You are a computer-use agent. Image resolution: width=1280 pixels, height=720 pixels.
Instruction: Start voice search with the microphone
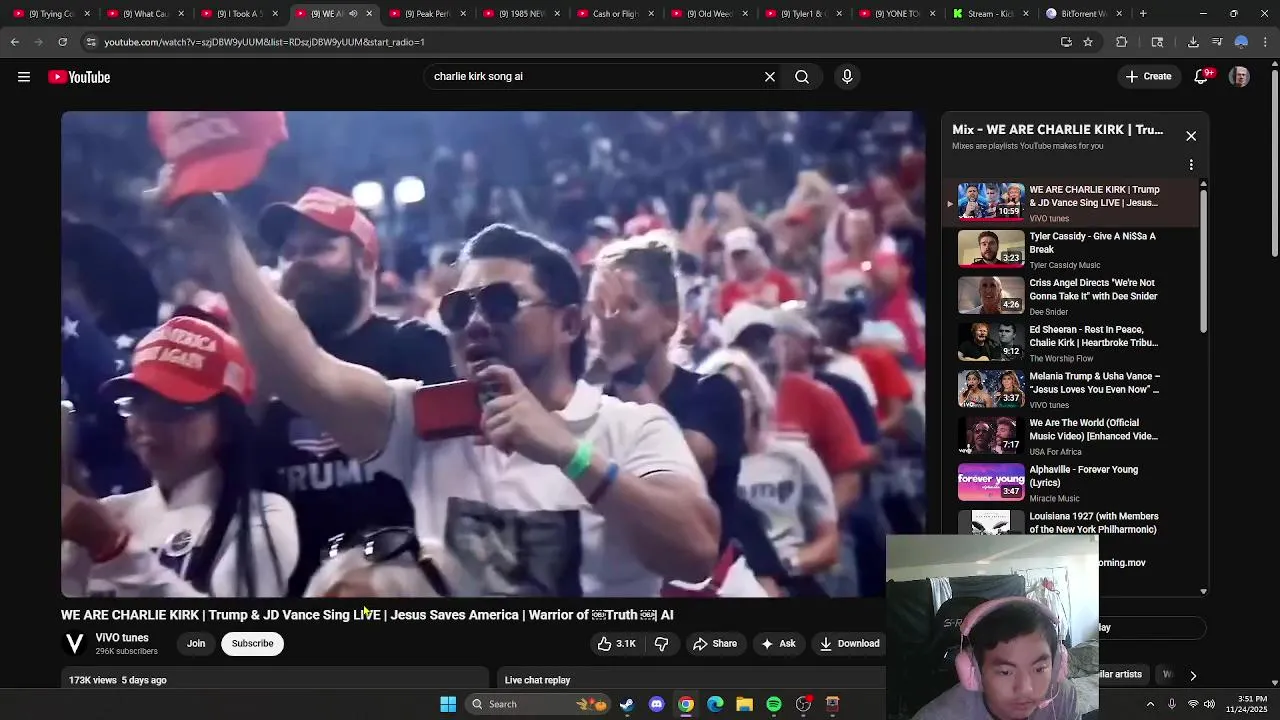pyautogui.click(x=847, y=77)
